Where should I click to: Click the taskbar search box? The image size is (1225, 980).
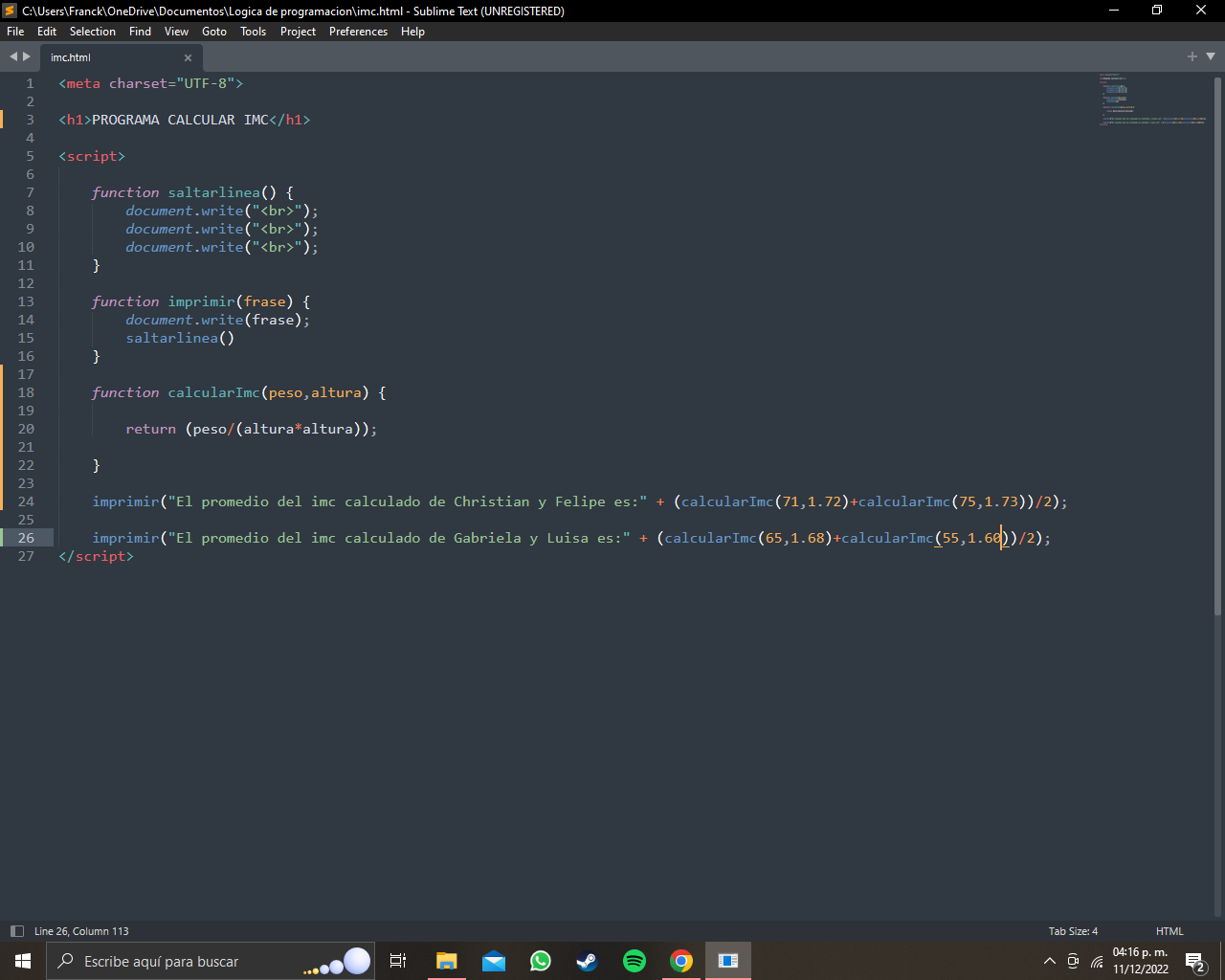click(x=211, y=961)
